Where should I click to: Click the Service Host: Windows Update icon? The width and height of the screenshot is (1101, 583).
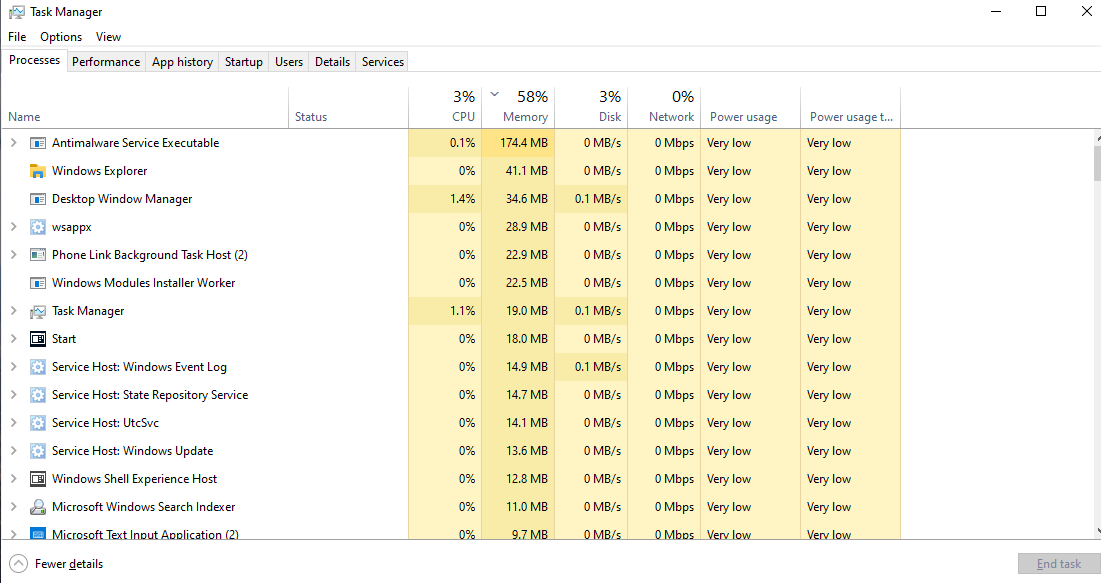tap(38, 451)
